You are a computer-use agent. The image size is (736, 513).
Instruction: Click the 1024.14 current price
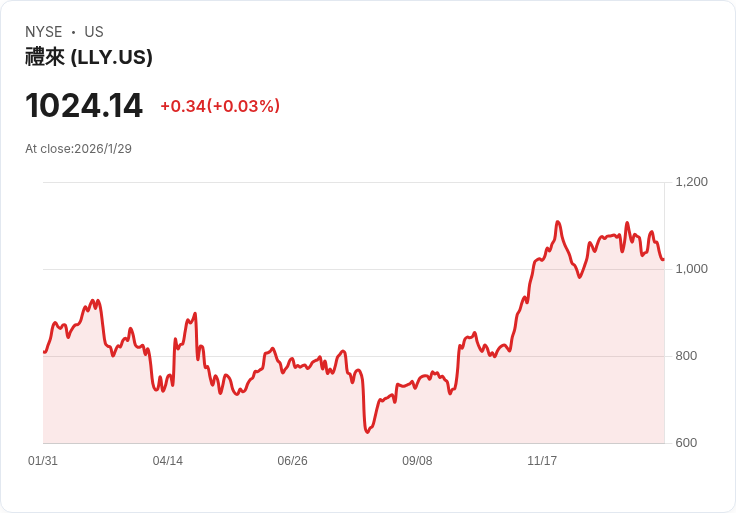click(84, 106)
